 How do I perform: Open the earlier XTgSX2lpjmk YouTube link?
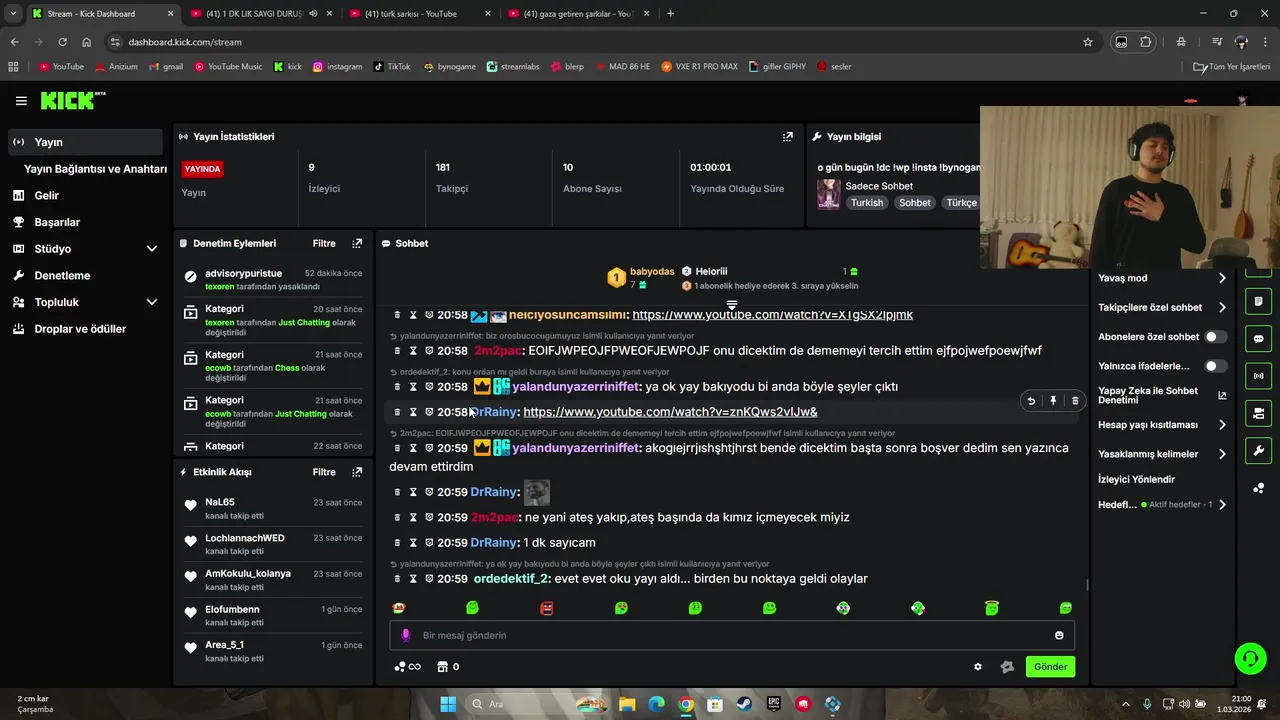pyautogui.click(x=773, y=315)
